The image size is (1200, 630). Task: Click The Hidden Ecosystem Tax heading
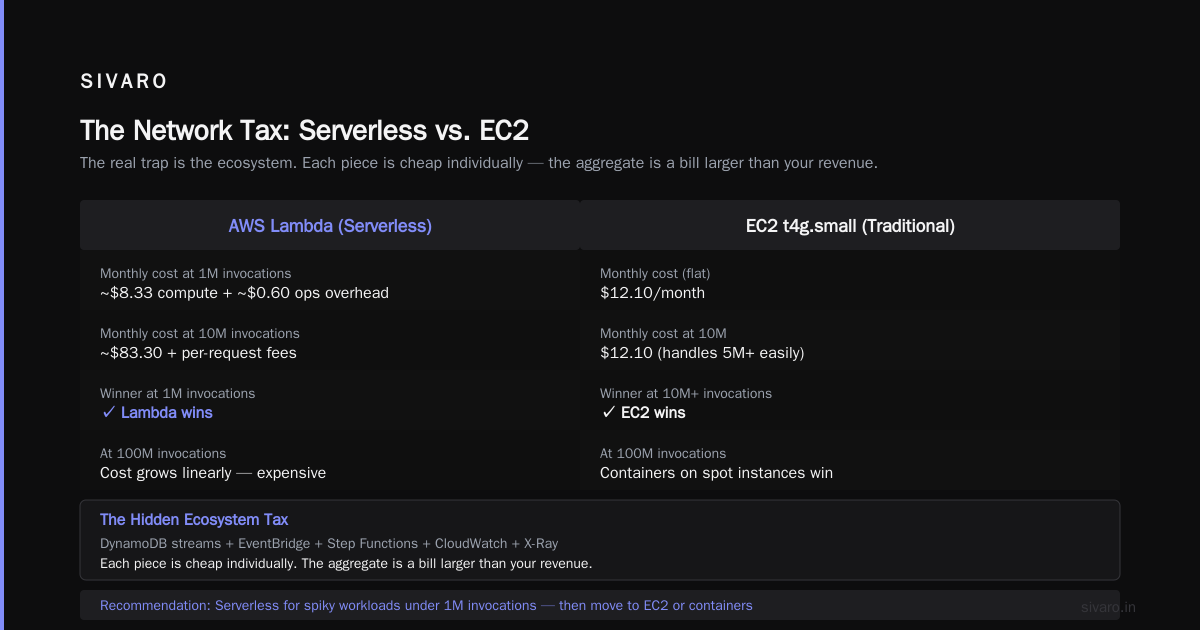pyautogui.click(x=194, y=520)
